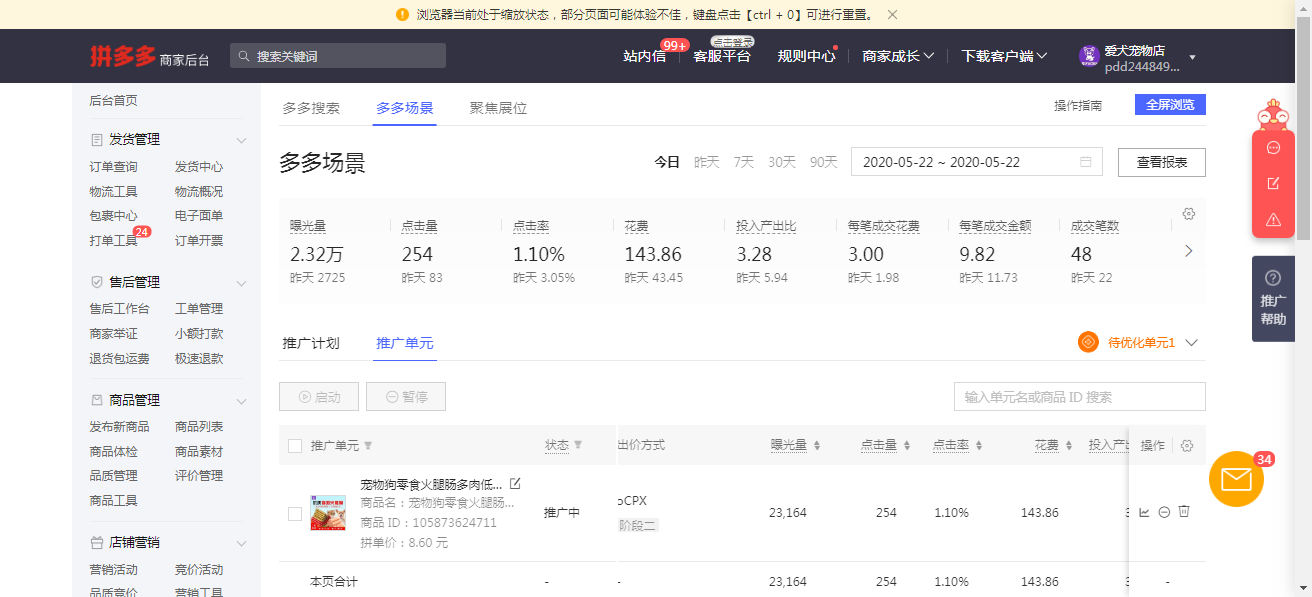Open the 操作指南 link
This screenshot has width=1312, height=597.
(1078, 105)
